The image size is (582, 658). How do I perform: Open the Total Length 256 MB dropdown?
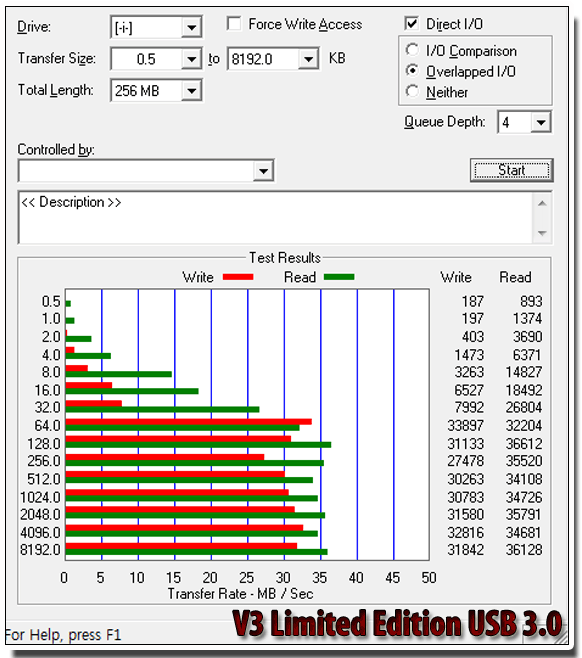pos(191,91)
